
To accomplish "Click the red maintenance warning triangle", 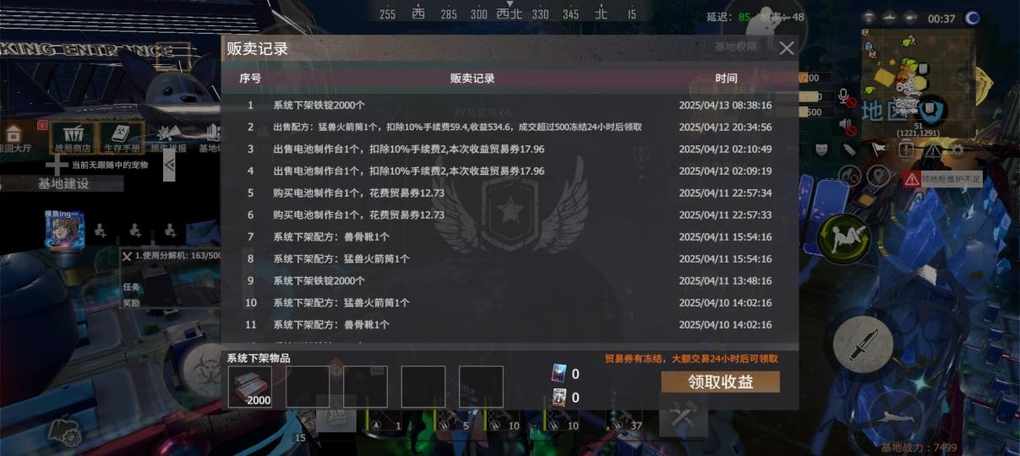I will [x=912, y=180].
